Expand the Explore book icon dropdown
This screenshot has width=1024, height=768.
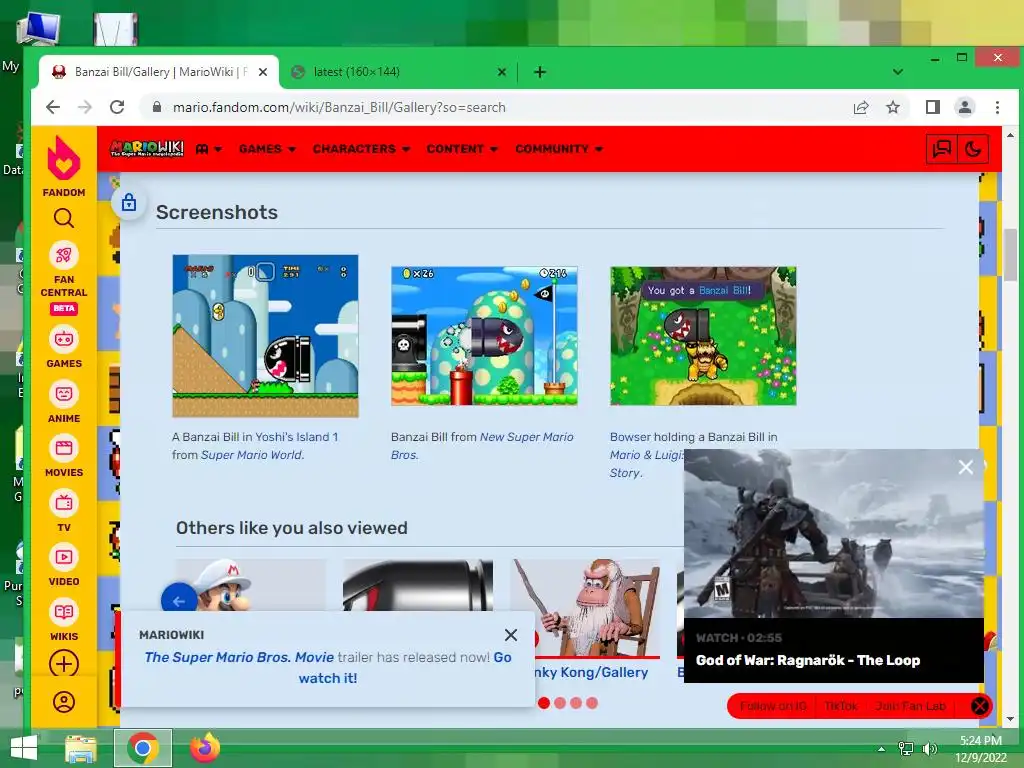(x=209, y=149)
